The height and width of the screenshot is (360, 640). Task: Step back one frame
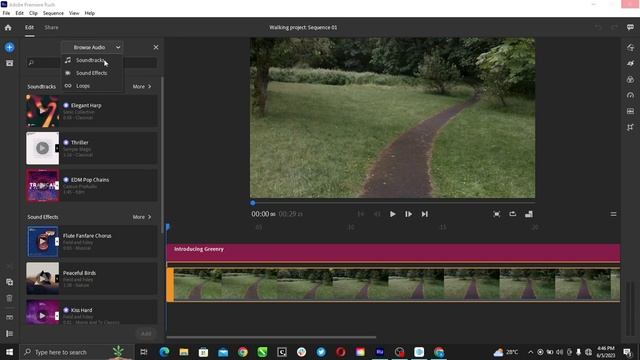click(x=377, y=214)
